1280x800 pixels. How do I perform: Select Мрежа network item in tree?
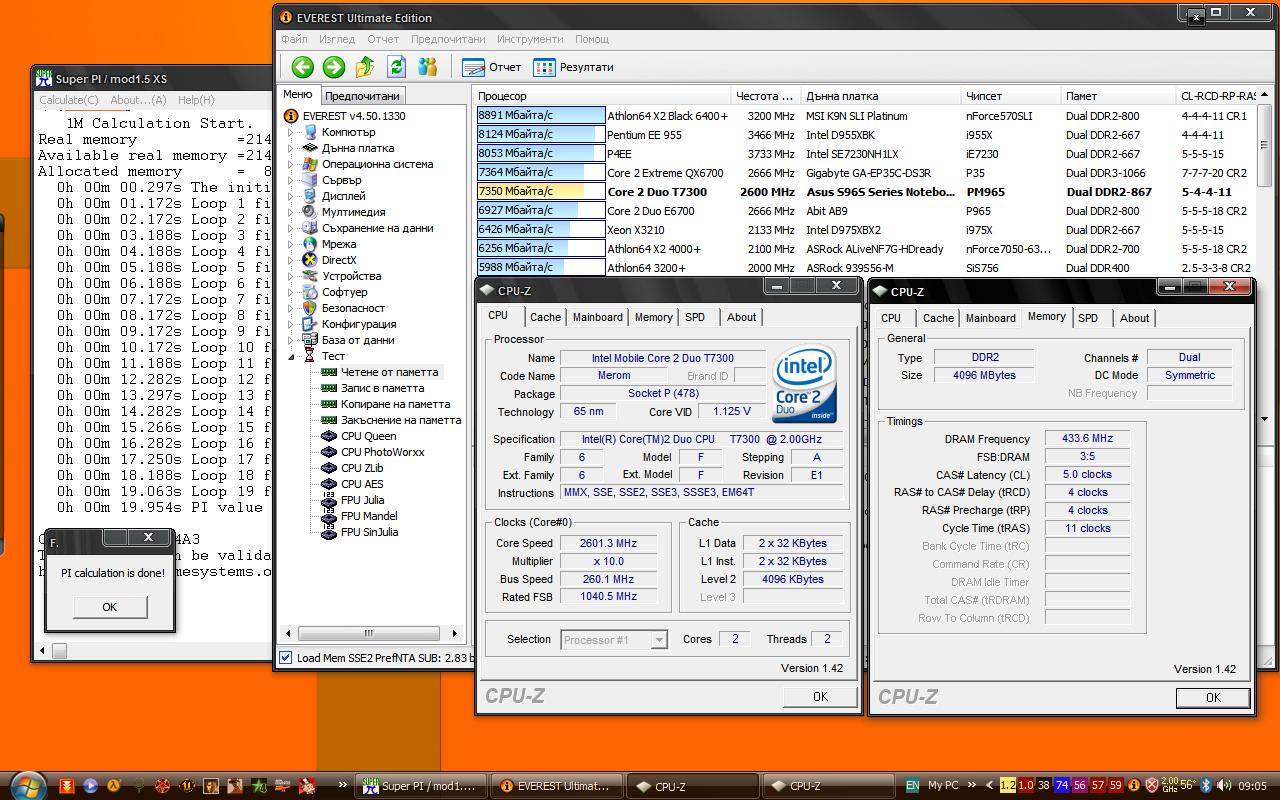tap(338, 244)
